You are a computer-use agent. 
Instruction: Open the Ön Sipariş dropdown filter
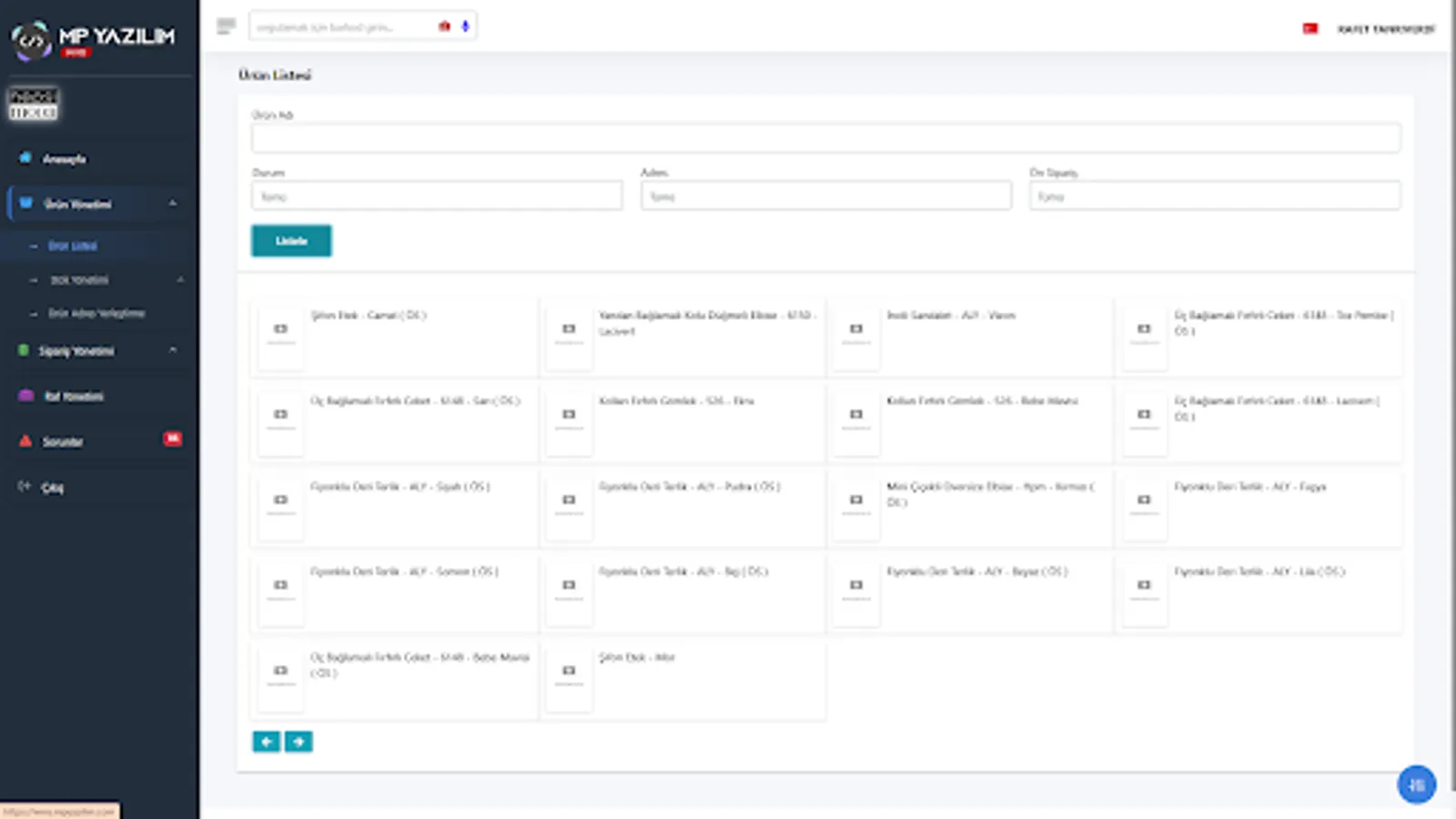[1214, 195]
